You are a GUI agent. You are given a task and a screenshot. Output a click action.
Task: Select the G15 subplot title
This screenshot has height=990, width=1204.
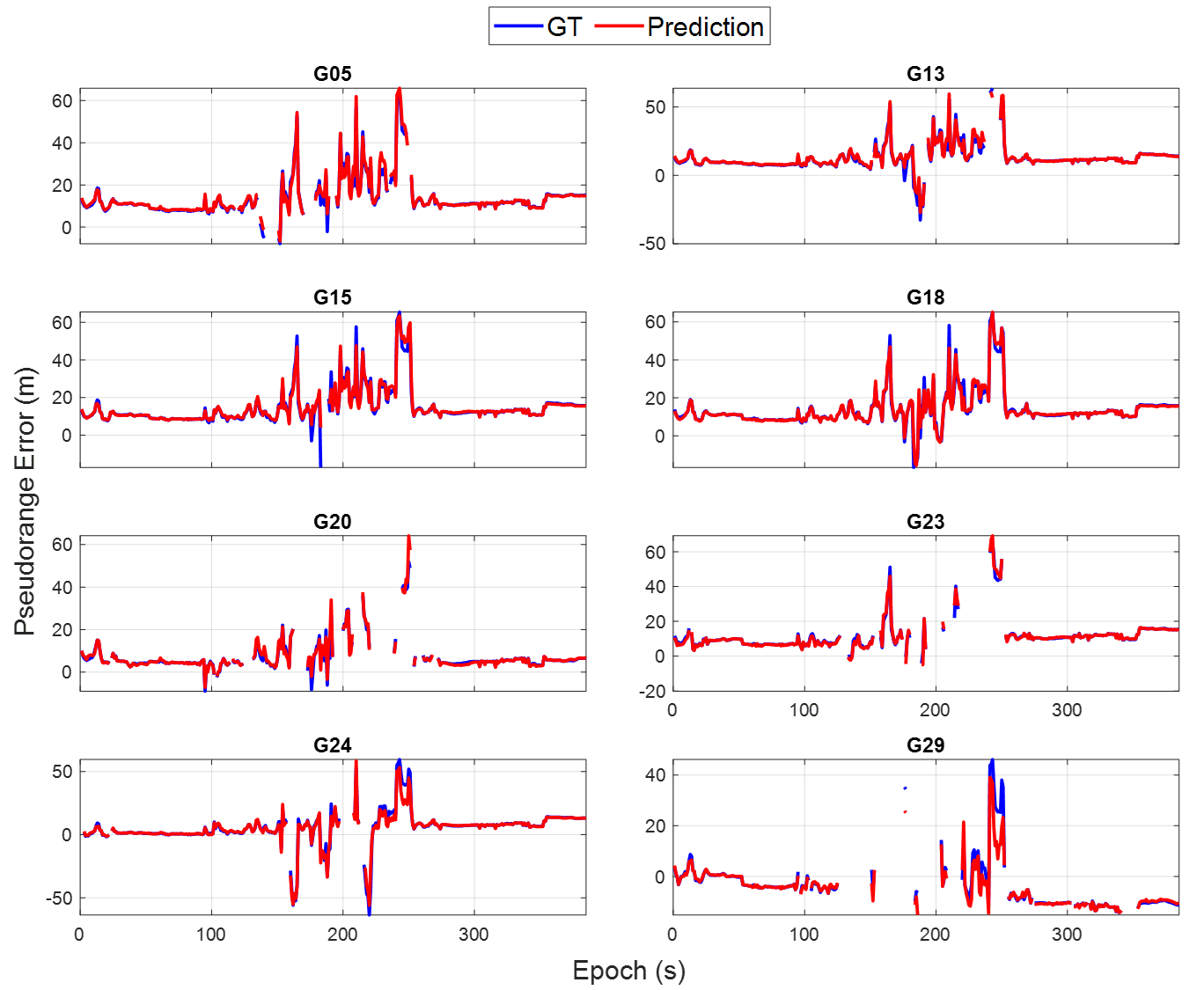coord(333,297)
